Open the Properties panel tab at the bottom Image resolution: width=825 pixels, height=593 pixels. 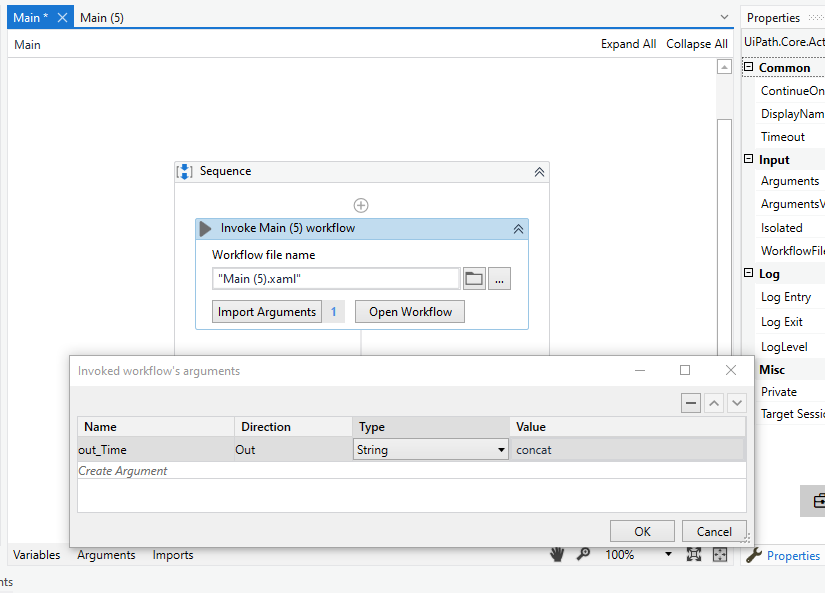click(x=784, y=556)
